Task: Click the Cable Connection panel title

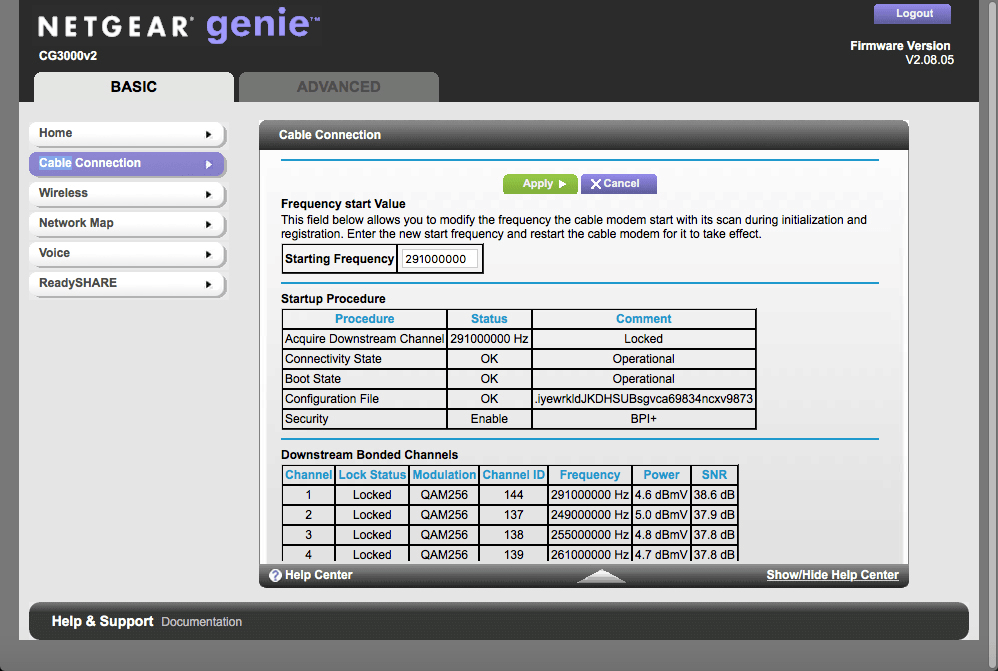Action: [330, 135]
